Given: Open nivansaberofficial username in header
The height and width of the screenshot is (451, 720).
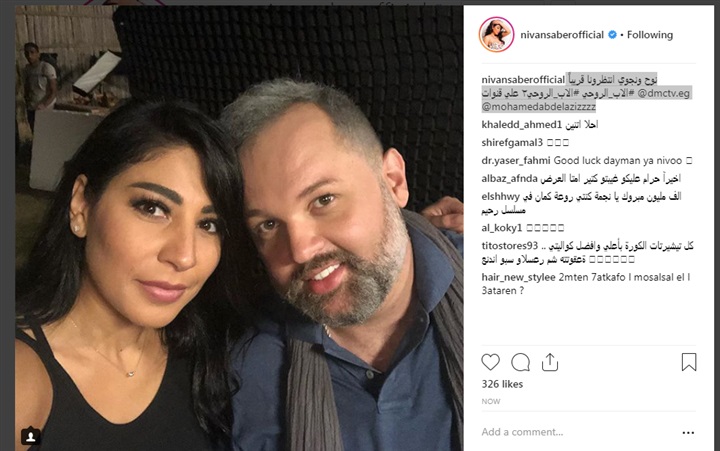Looking at the screenshot, I should (x=562, y=34).
